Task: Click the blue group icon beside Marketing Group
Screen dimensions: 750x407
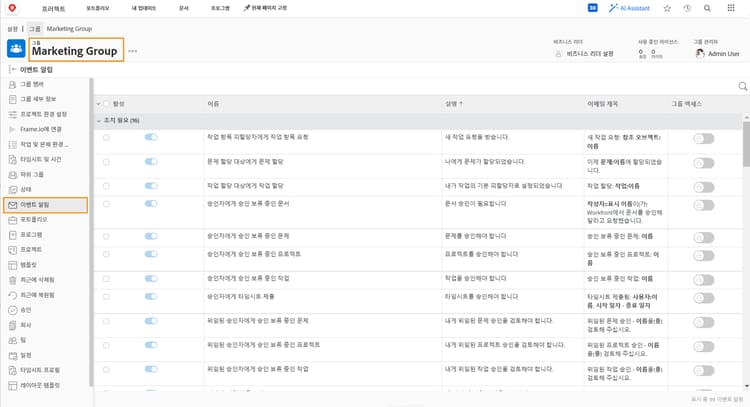Action: point(16,49)
